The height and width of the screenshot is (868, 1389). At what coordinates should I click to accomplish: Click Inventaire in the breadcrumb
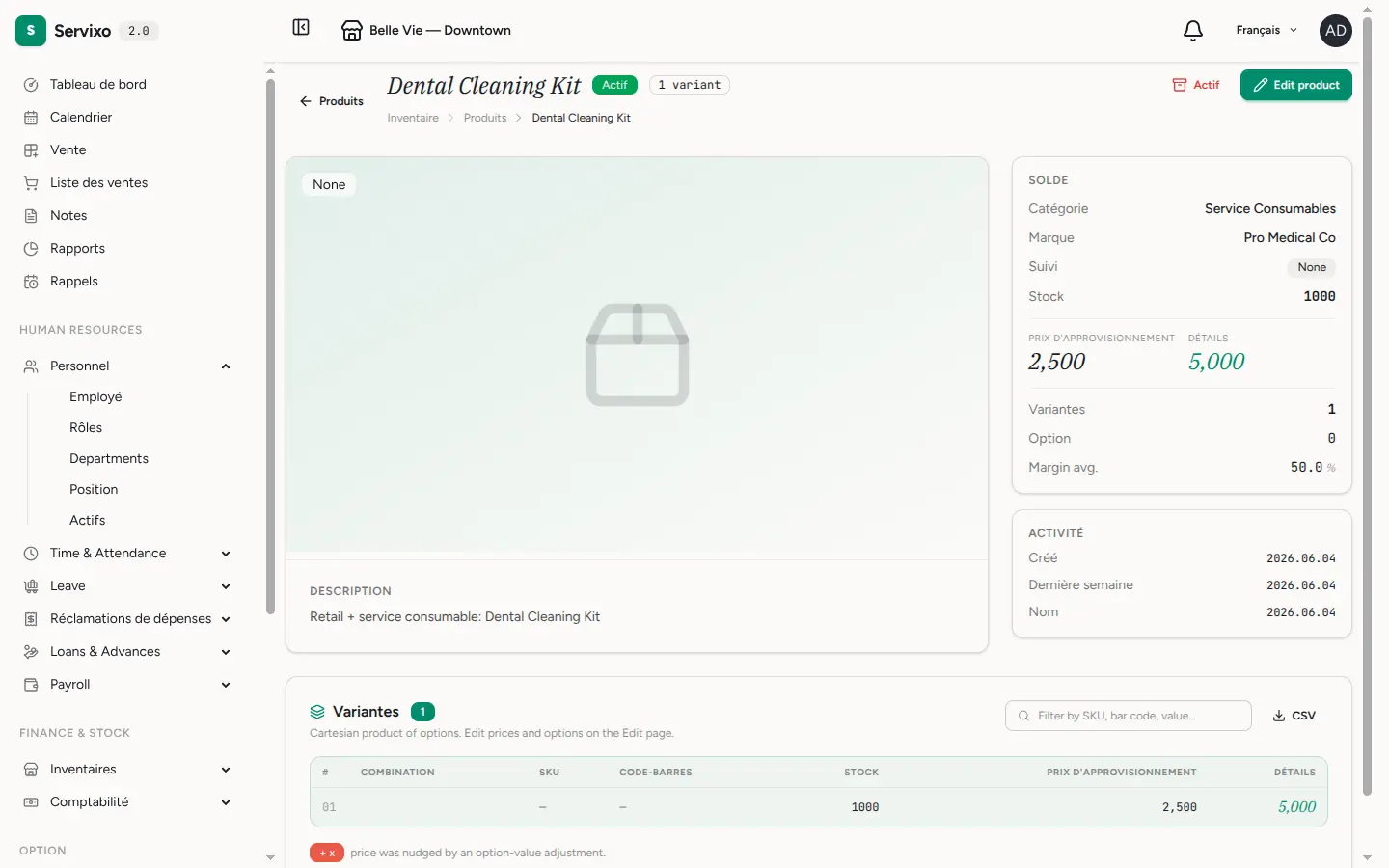pyautogui.click(x=413, y=118)
